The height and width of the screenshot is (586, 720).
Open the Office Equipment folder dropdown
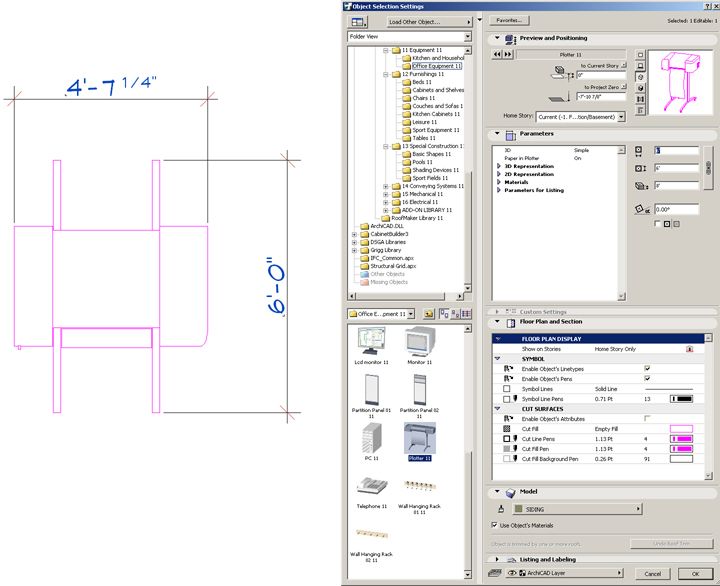381,314
